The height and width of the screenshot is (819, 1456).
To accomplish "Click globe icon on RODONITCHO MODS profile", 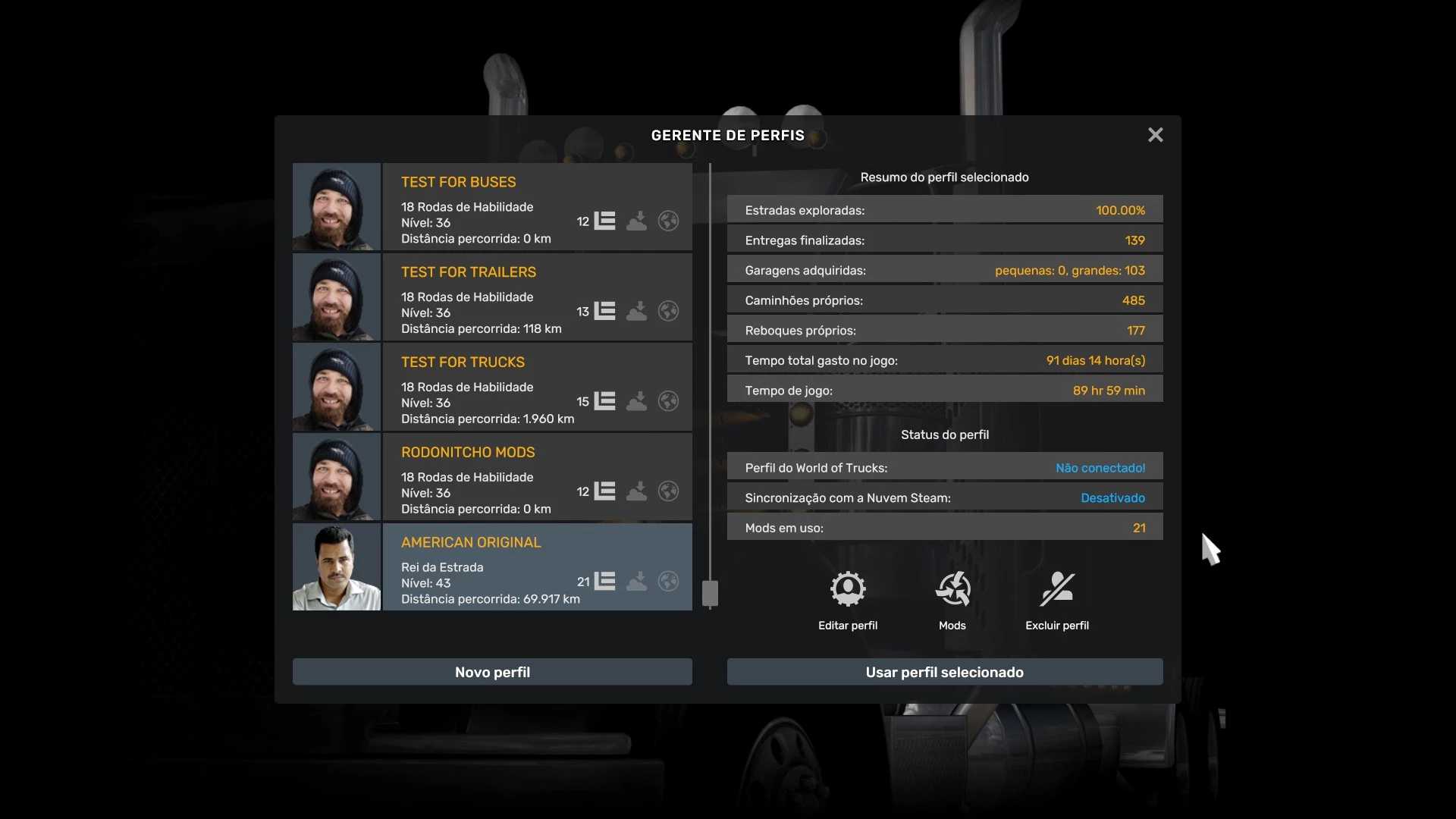I will coord(668,491).
